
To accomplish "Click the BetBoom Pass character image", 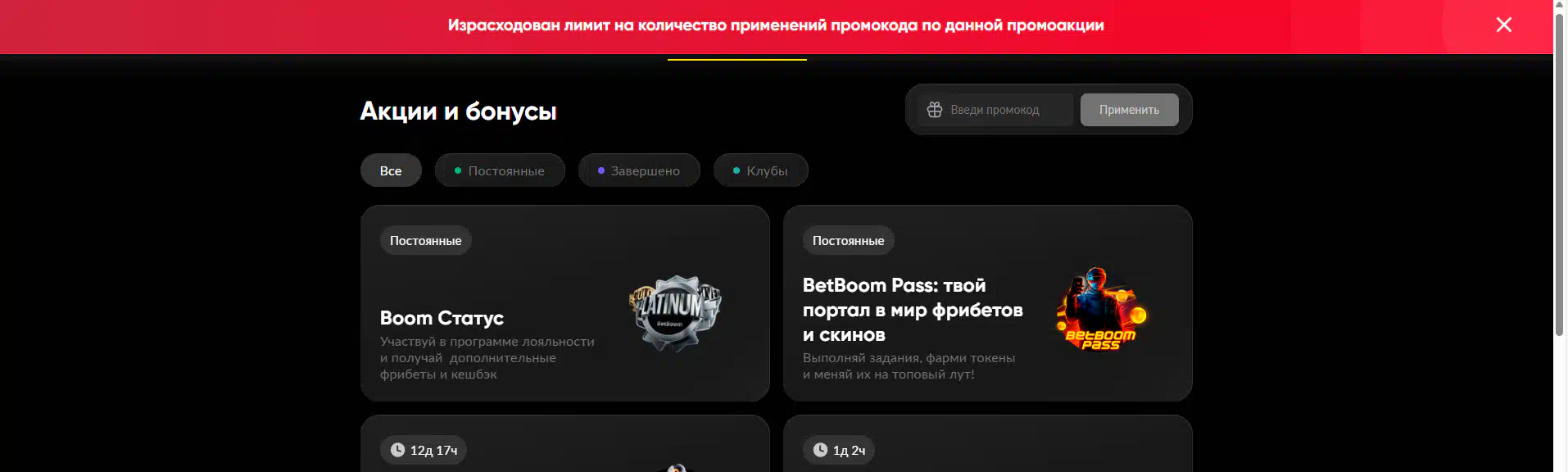I will pos(1101,309).
